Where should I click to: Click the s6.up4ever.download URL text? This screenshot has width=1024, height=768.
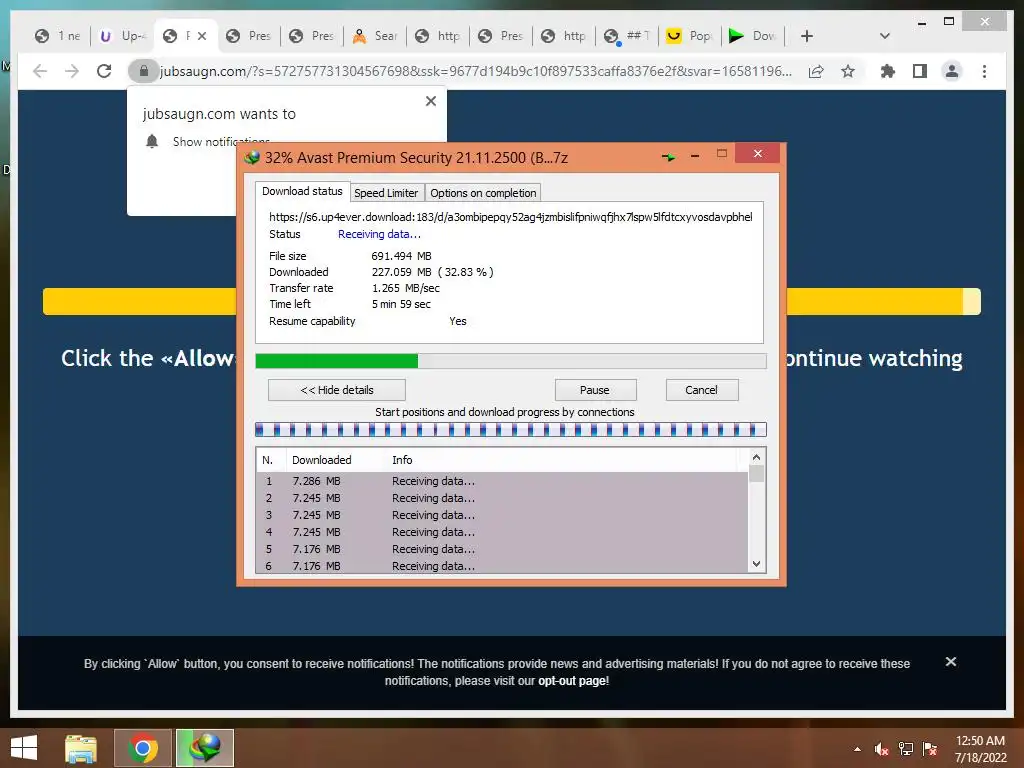[511, 217]
